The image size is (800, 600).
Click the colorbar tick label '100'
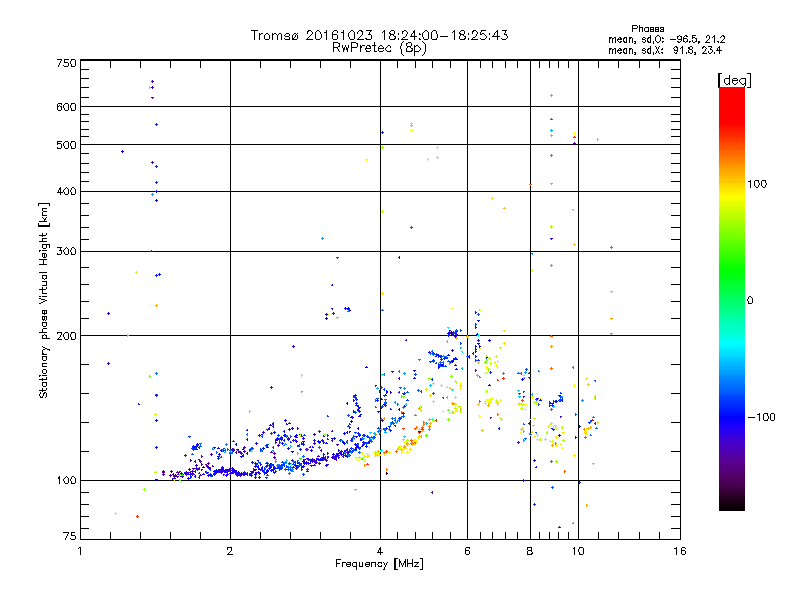click(x=757, y=184)
